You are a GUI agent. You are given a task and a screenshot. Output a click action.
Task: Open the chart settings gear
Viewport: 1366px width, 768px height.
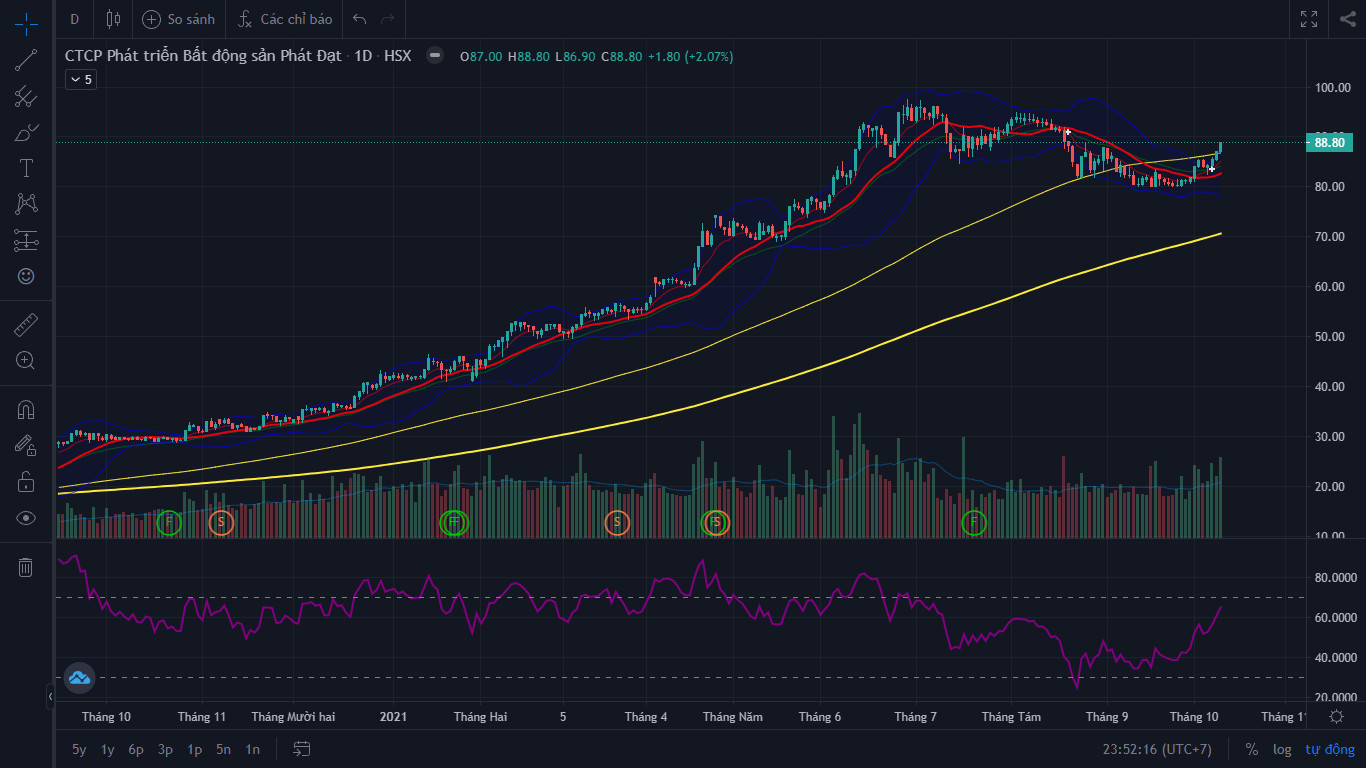[x=1336, y=716]
